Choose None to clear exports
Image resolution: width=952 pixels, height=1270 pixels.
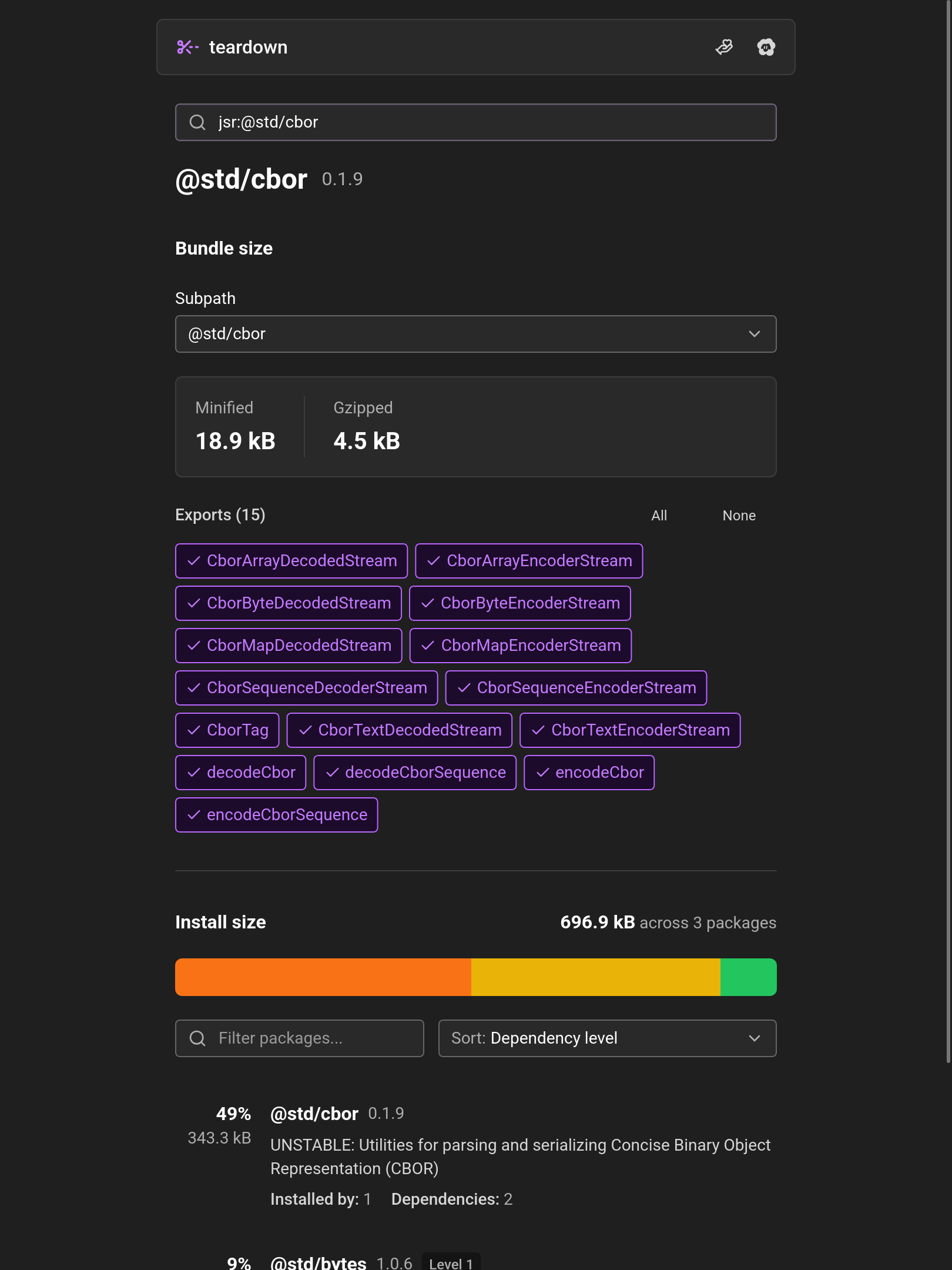[739, 516]
